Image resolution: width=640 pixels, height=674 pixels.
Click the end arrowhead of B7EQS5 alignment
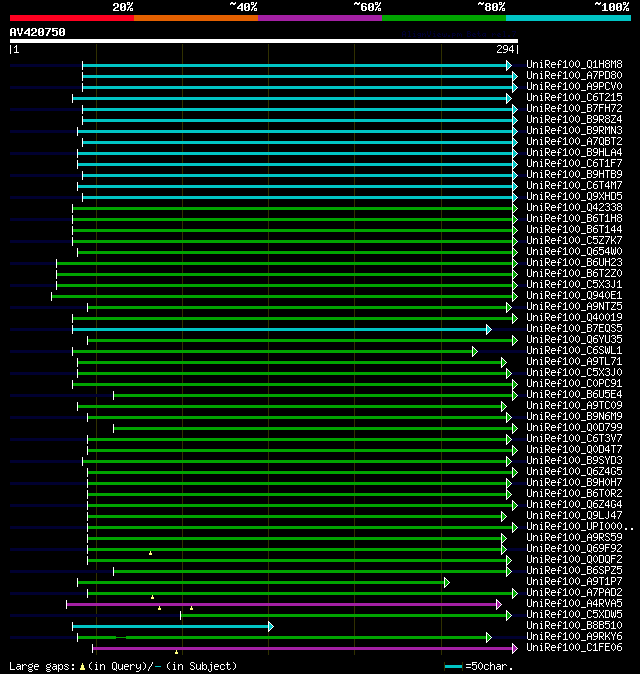click(489, 330)
